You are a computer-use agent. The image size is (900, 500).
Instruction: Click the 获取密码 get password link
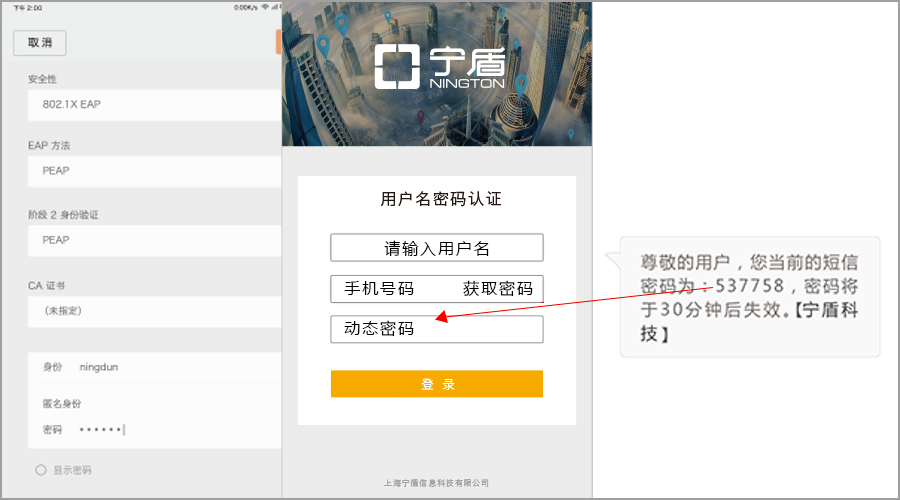(498, 289)
